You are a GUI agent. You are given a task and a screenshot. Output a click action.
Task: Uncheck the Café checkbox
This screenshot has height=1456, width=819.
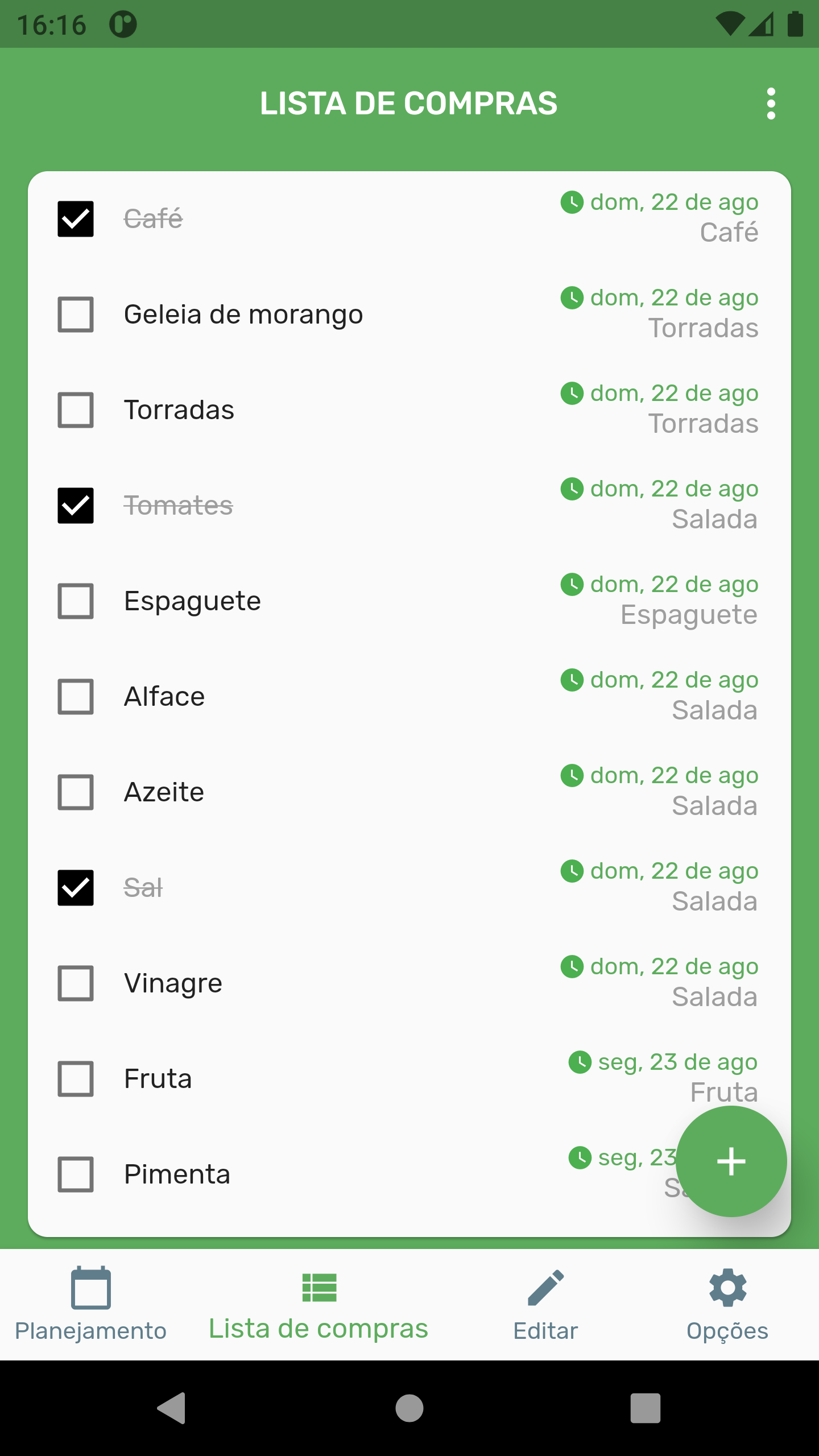(76, 219)
